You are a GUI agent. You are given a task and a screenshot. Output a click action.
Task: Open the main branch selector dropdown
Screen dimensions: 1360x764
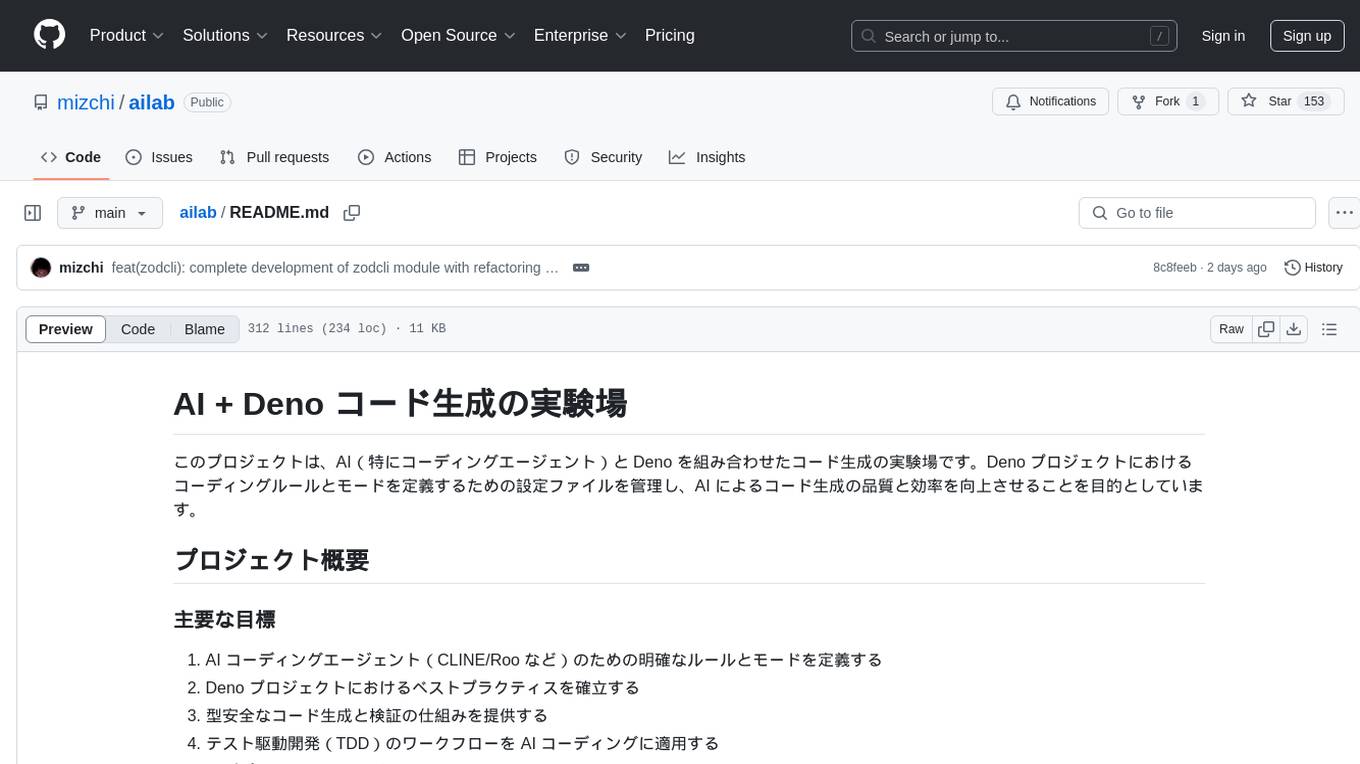tap(110, 213)
